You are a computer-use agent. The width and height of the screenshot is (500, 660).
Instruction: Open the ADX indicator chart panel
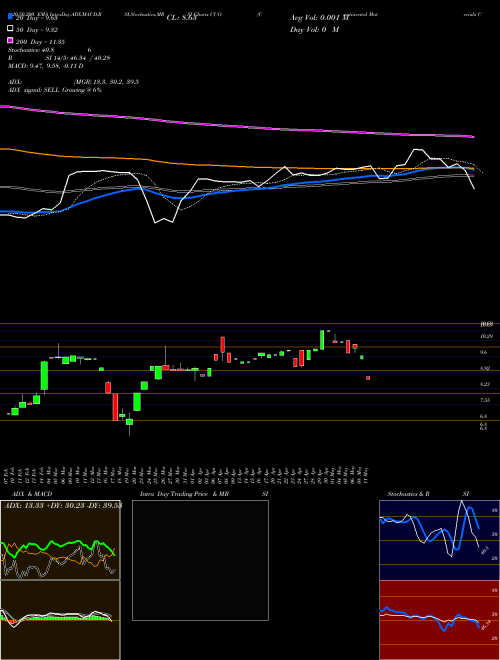tap(60, 540)
